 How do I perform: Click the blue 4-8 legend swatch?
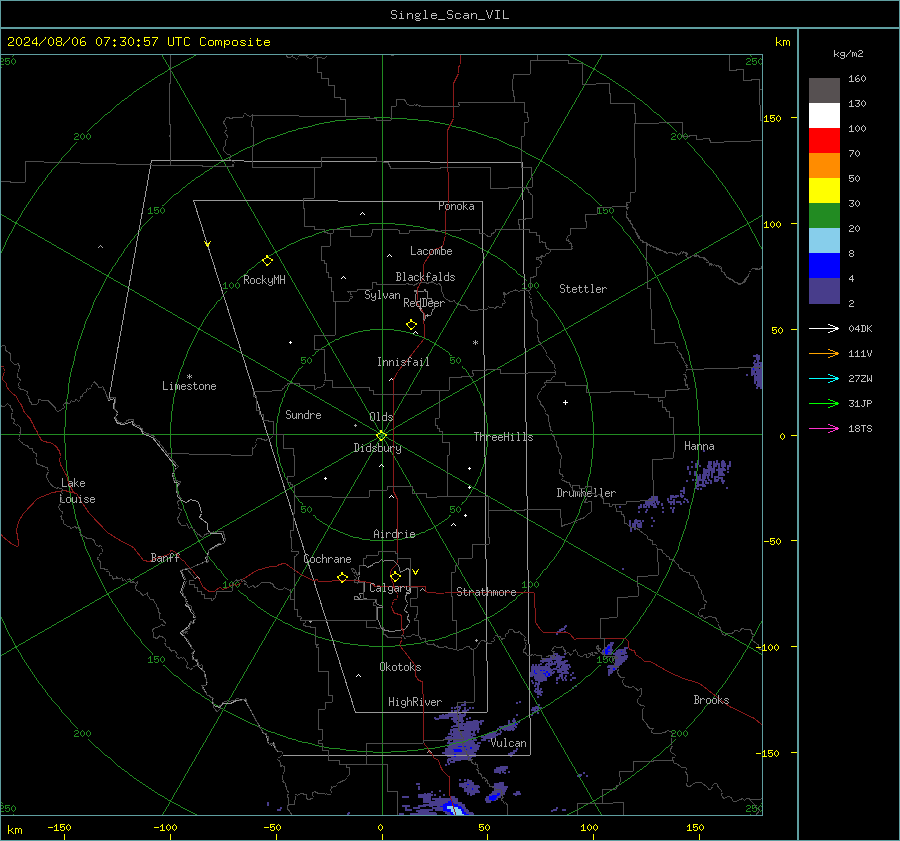coord(824,266)
